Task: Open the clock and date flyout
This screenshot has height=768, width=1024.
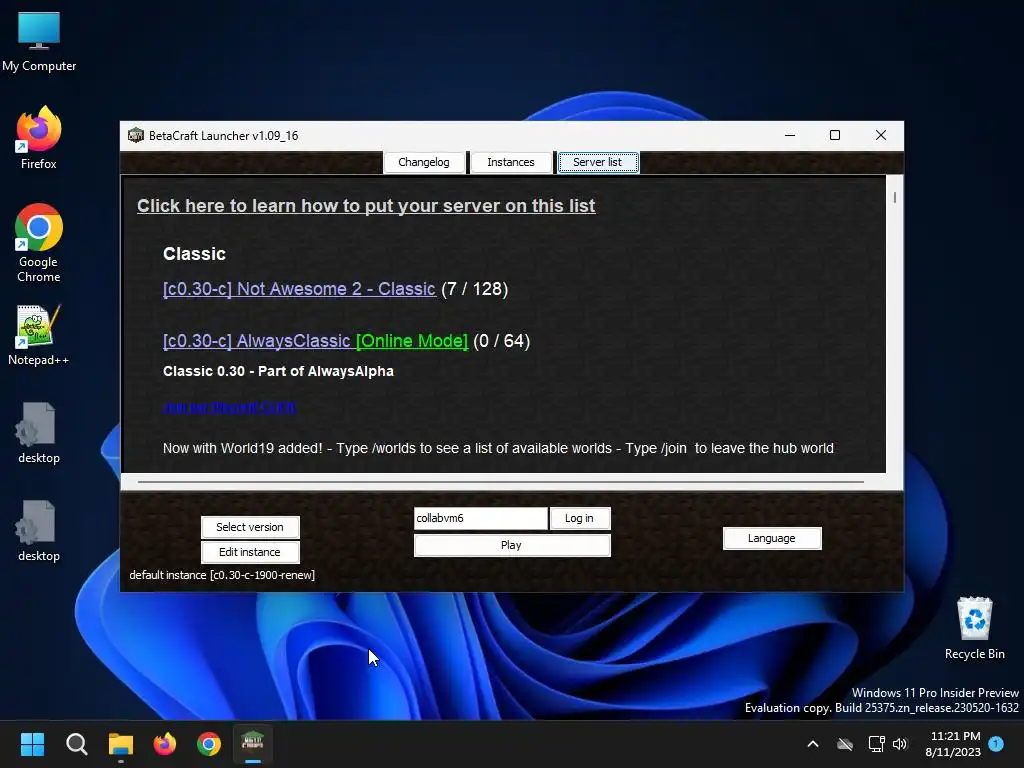Action: 953,744
